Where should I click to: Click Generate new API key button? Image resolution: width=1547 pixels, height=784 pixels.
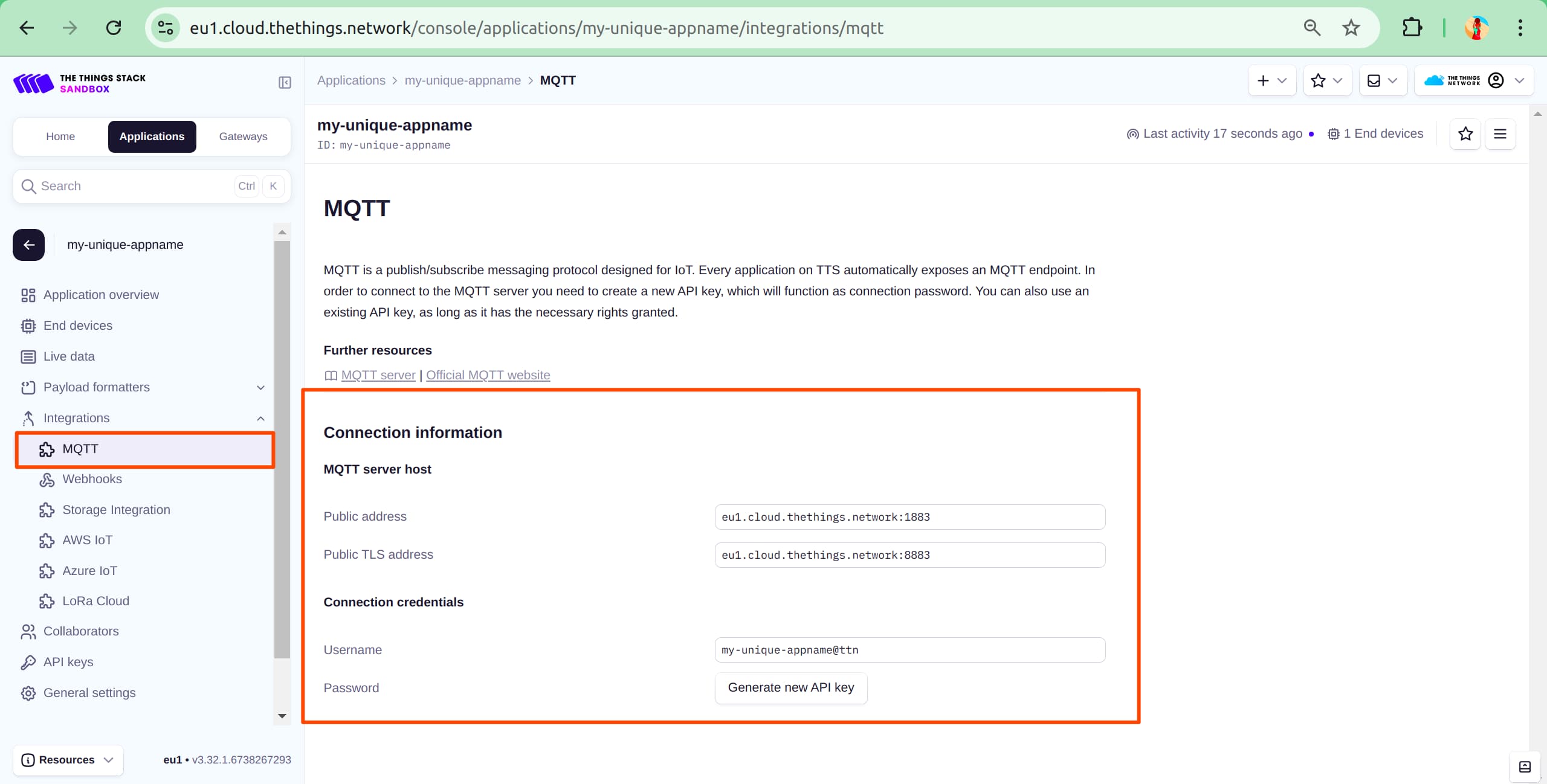point(791,687)
